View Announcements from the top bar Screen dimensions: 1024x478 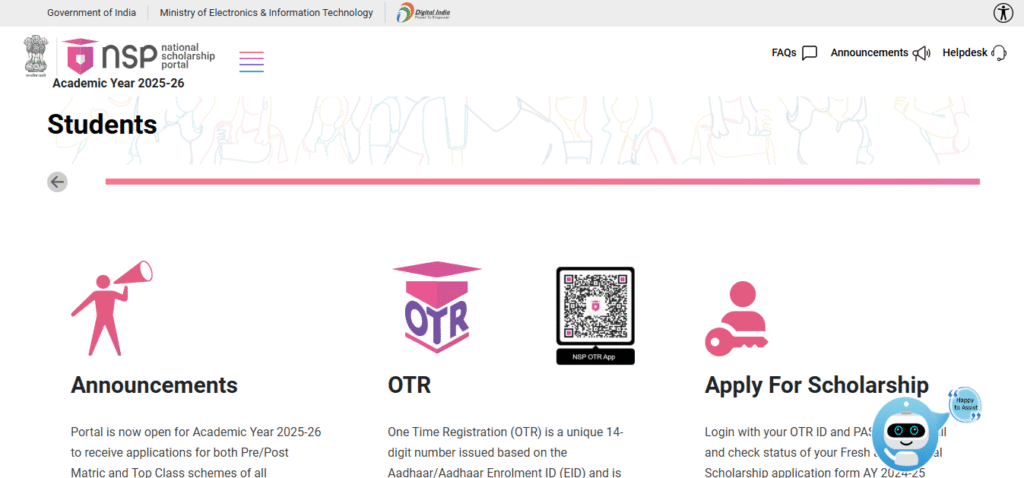879,53
